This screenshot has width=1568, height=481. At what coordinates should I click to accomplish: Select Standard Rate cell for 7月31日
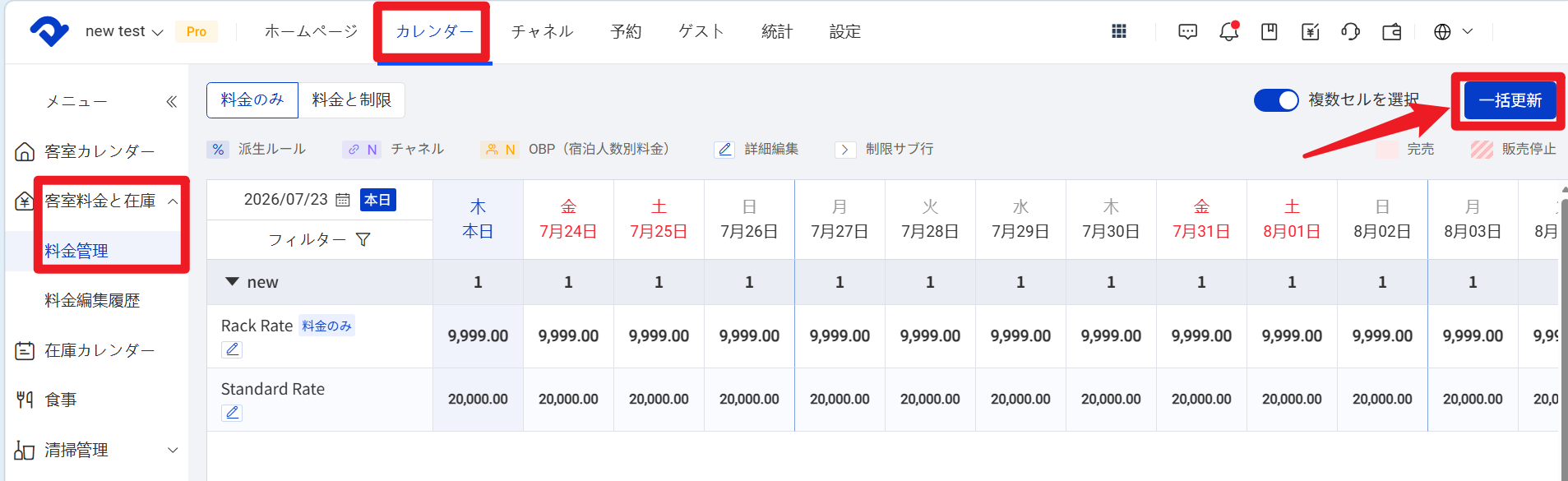click(x=1201, y=399)
